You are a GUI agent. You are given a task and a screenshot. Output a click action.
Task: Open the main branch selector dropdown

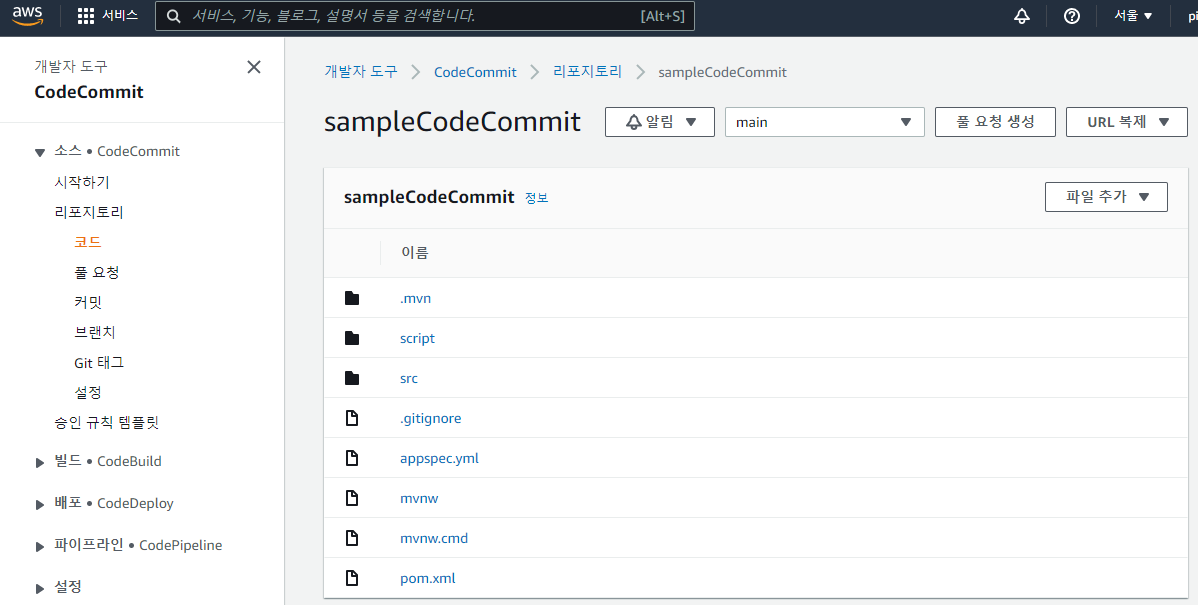824,122
